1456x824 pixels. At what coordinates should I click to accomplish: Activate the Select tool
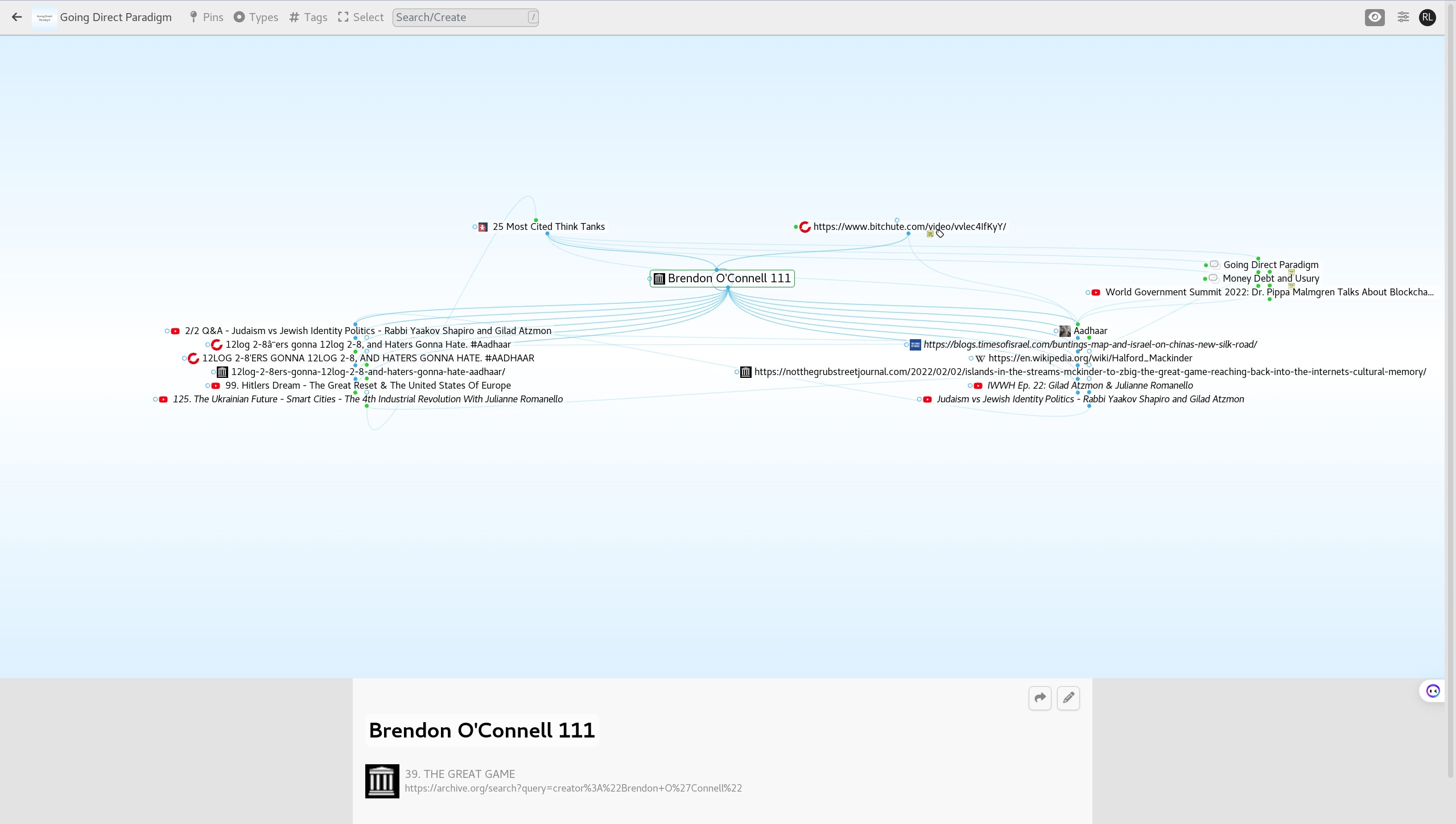pos(361,17)
